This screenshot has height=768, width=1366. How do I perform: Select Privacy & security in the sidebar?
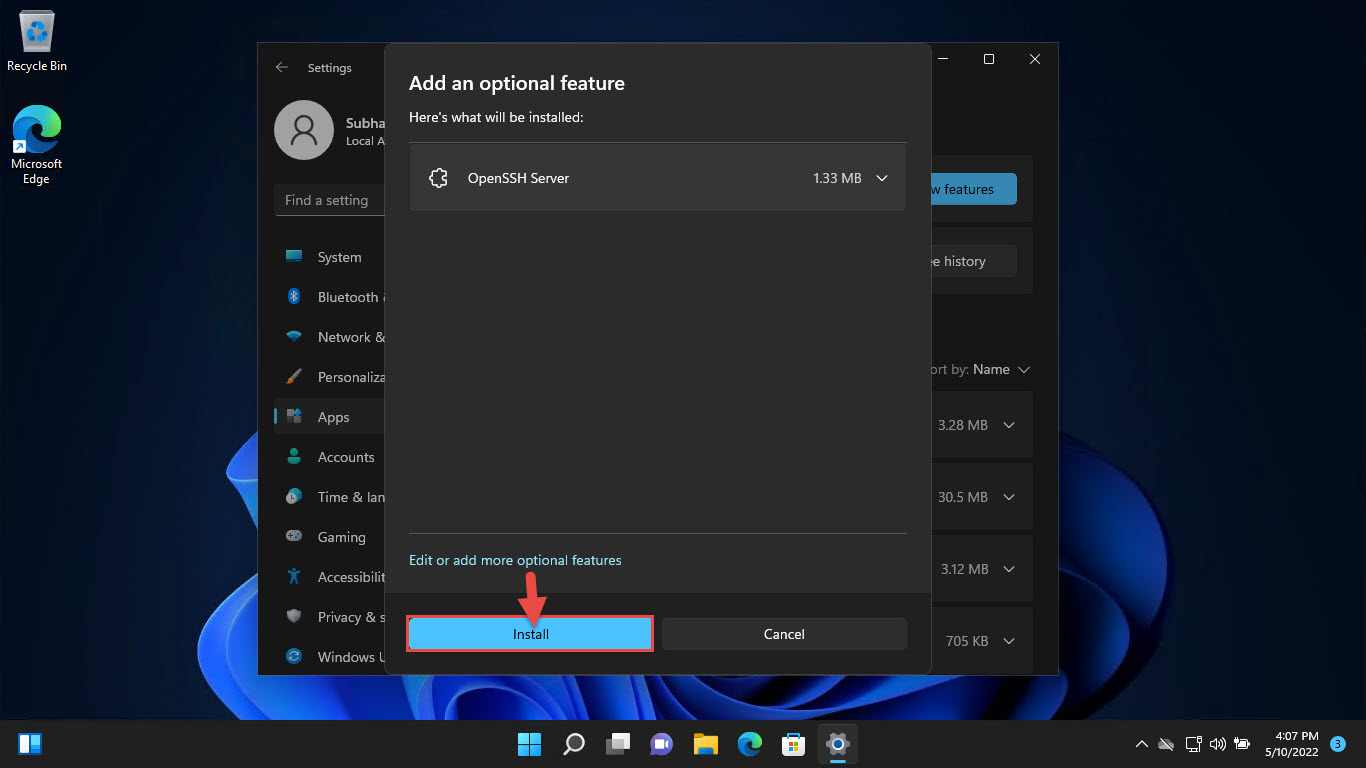point(295,616)
